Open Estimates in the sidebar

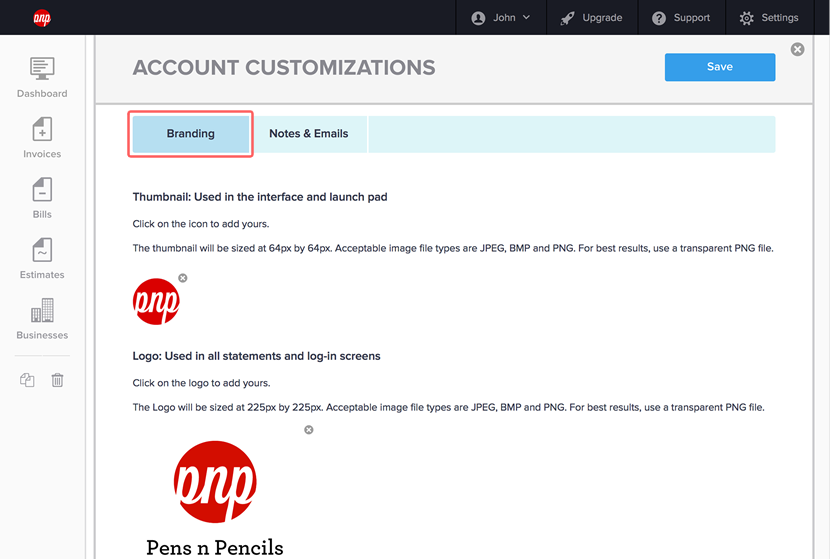click(x=42, y=259)
